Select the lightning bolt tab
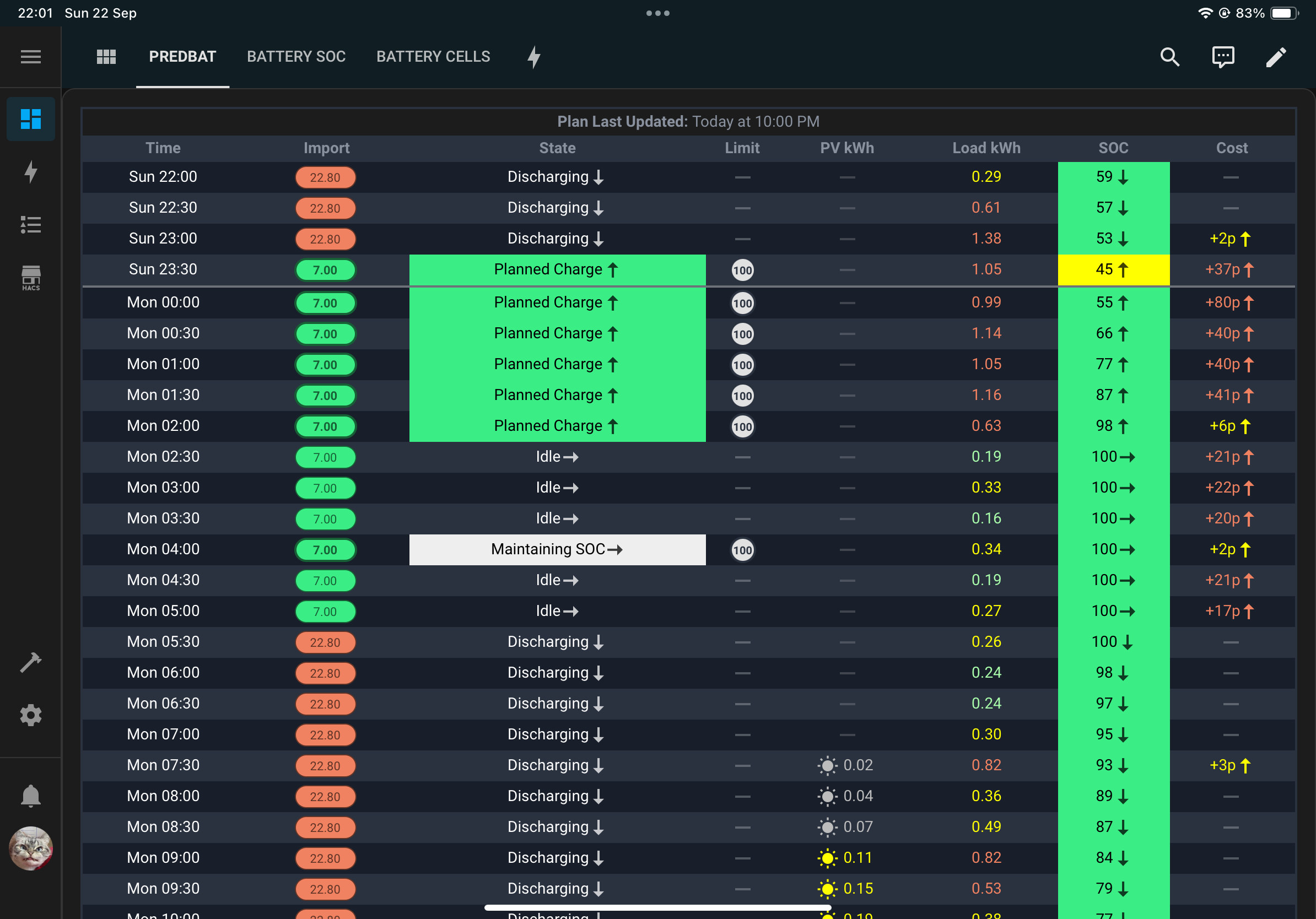The height and width of the screenshot is (919, 1316). click(x=533, y=57)
